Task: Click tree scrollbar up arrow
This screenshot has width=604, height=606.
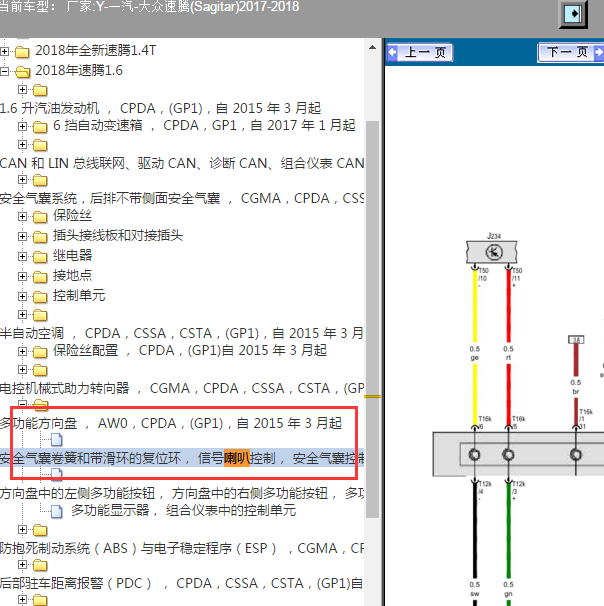Action: click(373, 48)
